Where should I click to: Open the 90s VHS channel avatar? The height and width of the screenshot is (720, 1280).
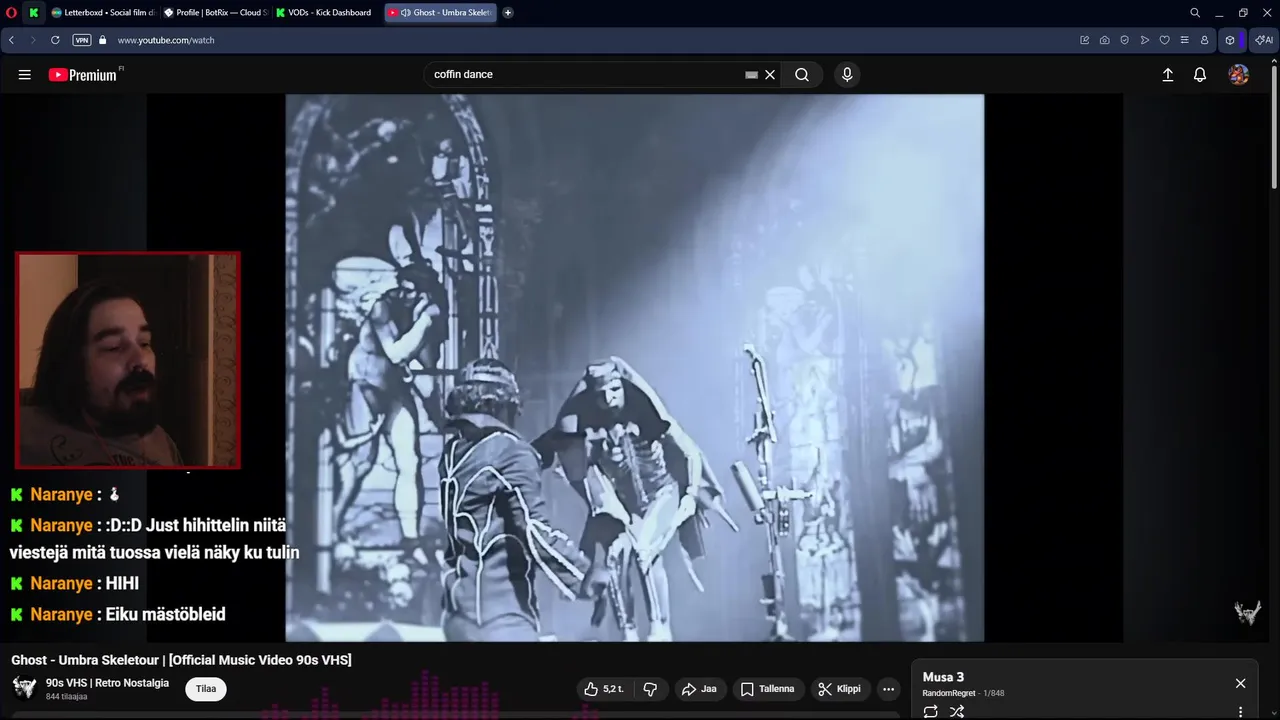(x=24, y=688)
